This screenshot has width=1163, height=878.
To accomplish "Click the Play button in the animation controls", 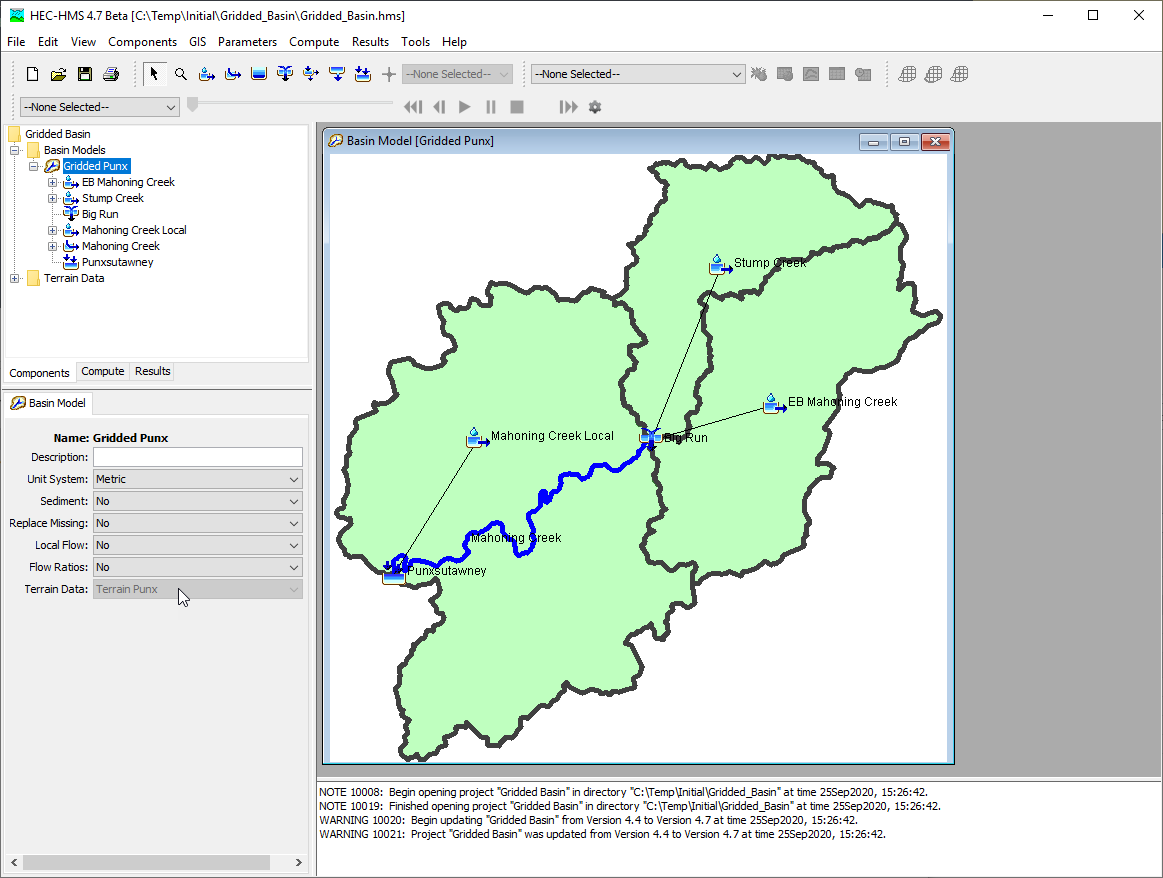I will [x=464, y=107].
